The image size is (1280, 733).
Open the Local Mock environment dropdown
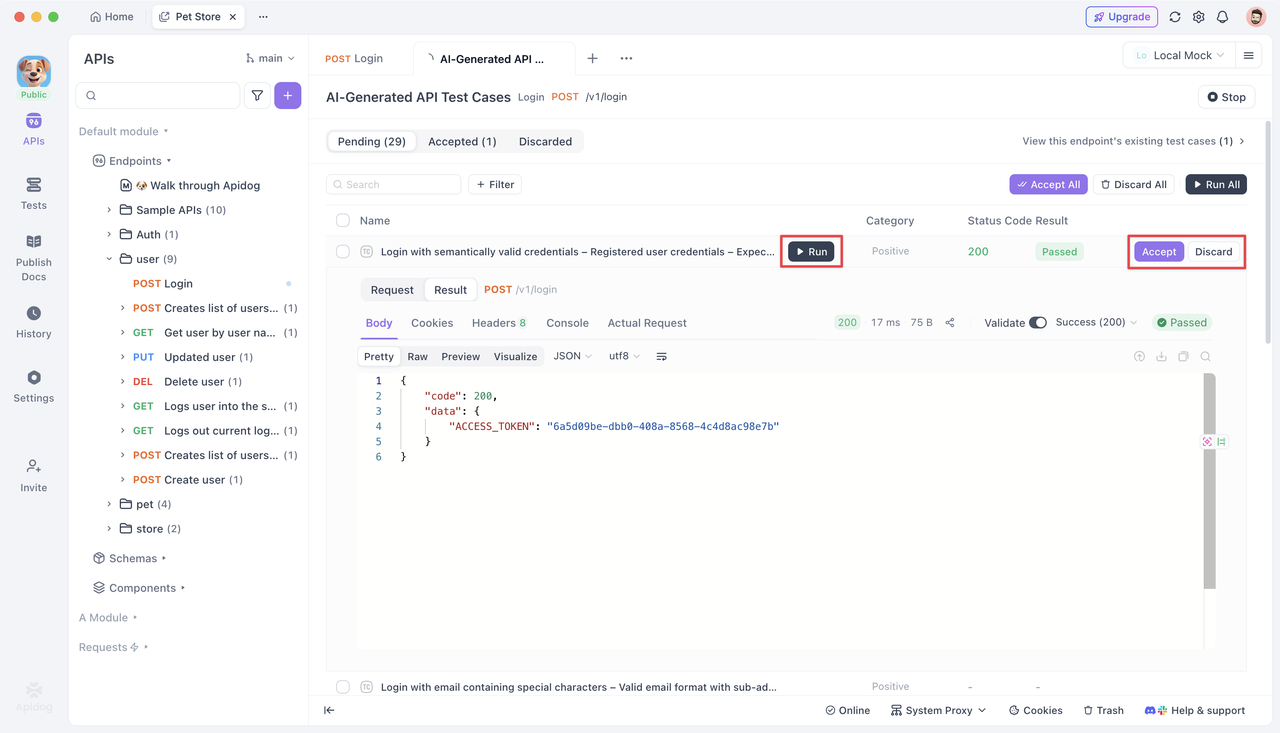(1180, 56)
